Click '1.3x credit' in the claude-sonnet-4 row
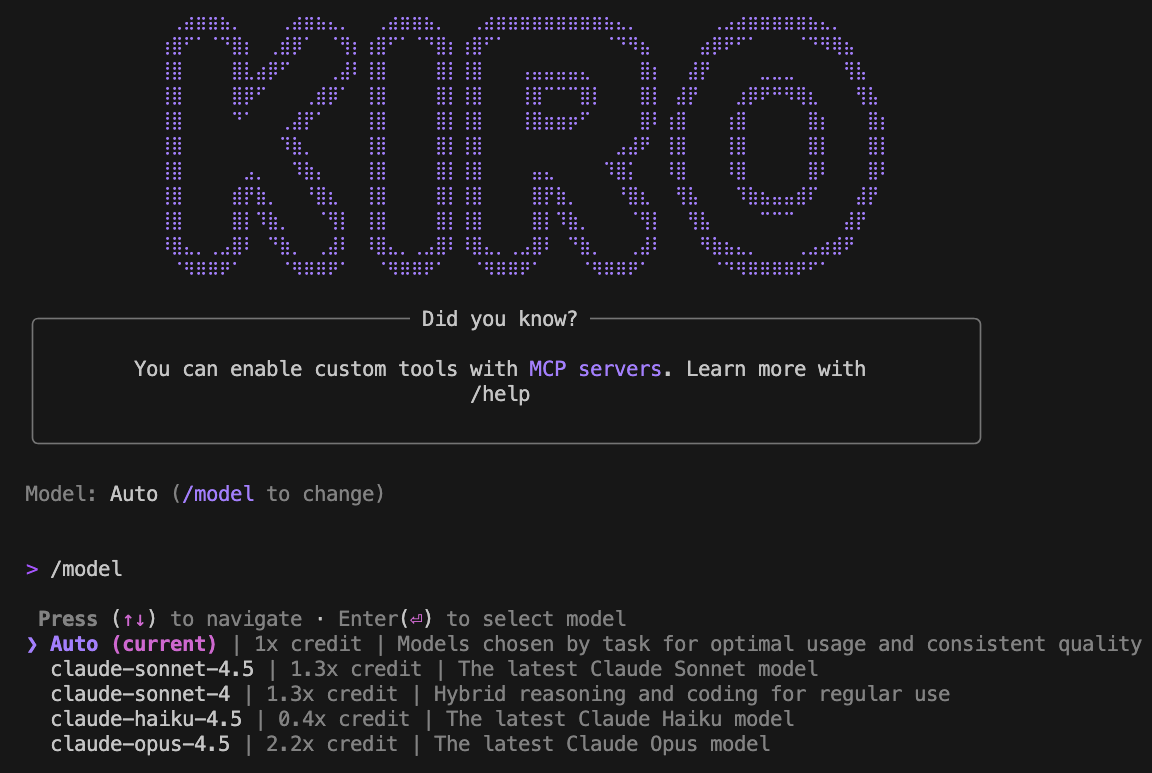 [x=332, y=694]
